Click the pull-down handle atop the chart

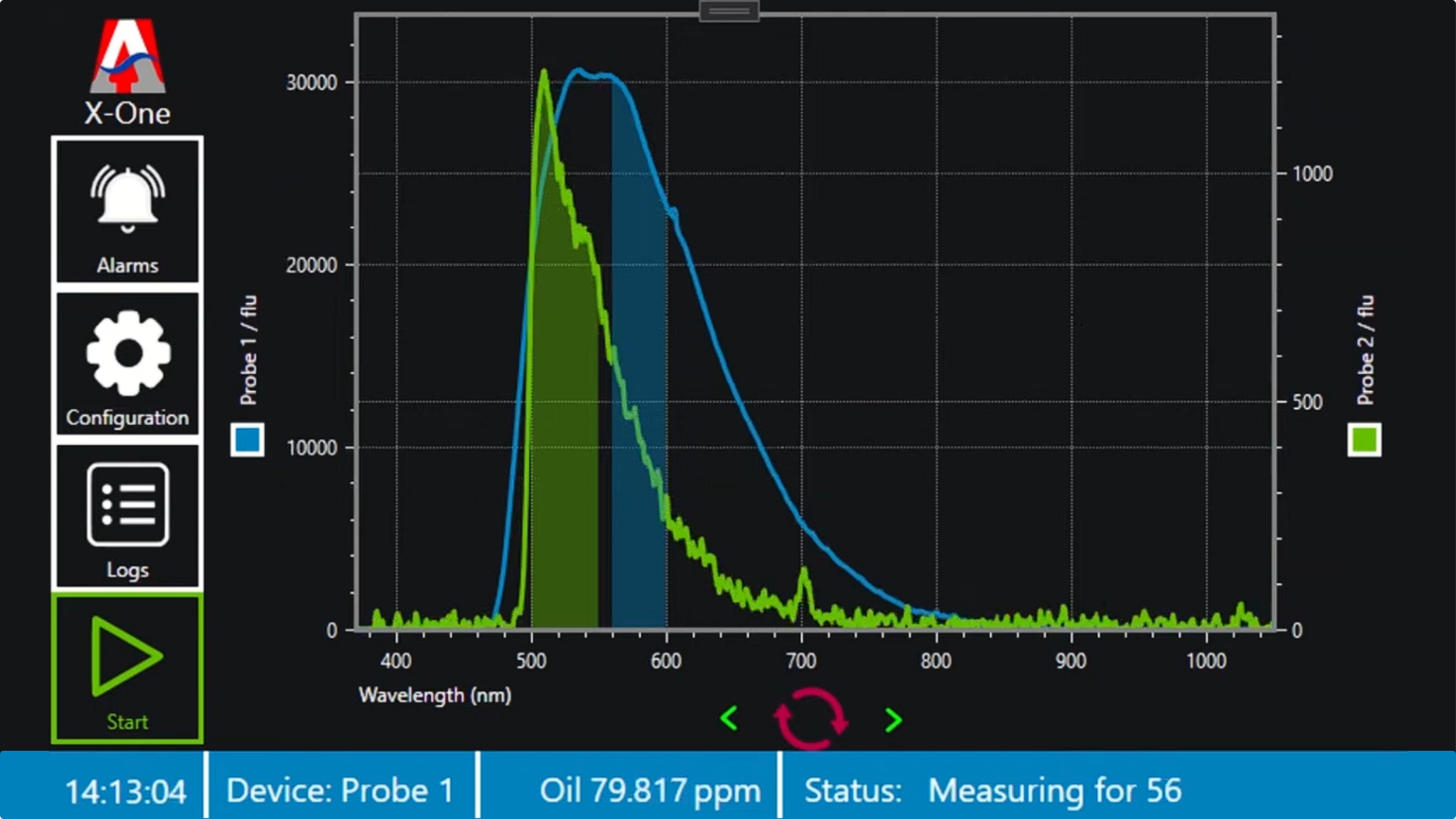pos(729,11)
